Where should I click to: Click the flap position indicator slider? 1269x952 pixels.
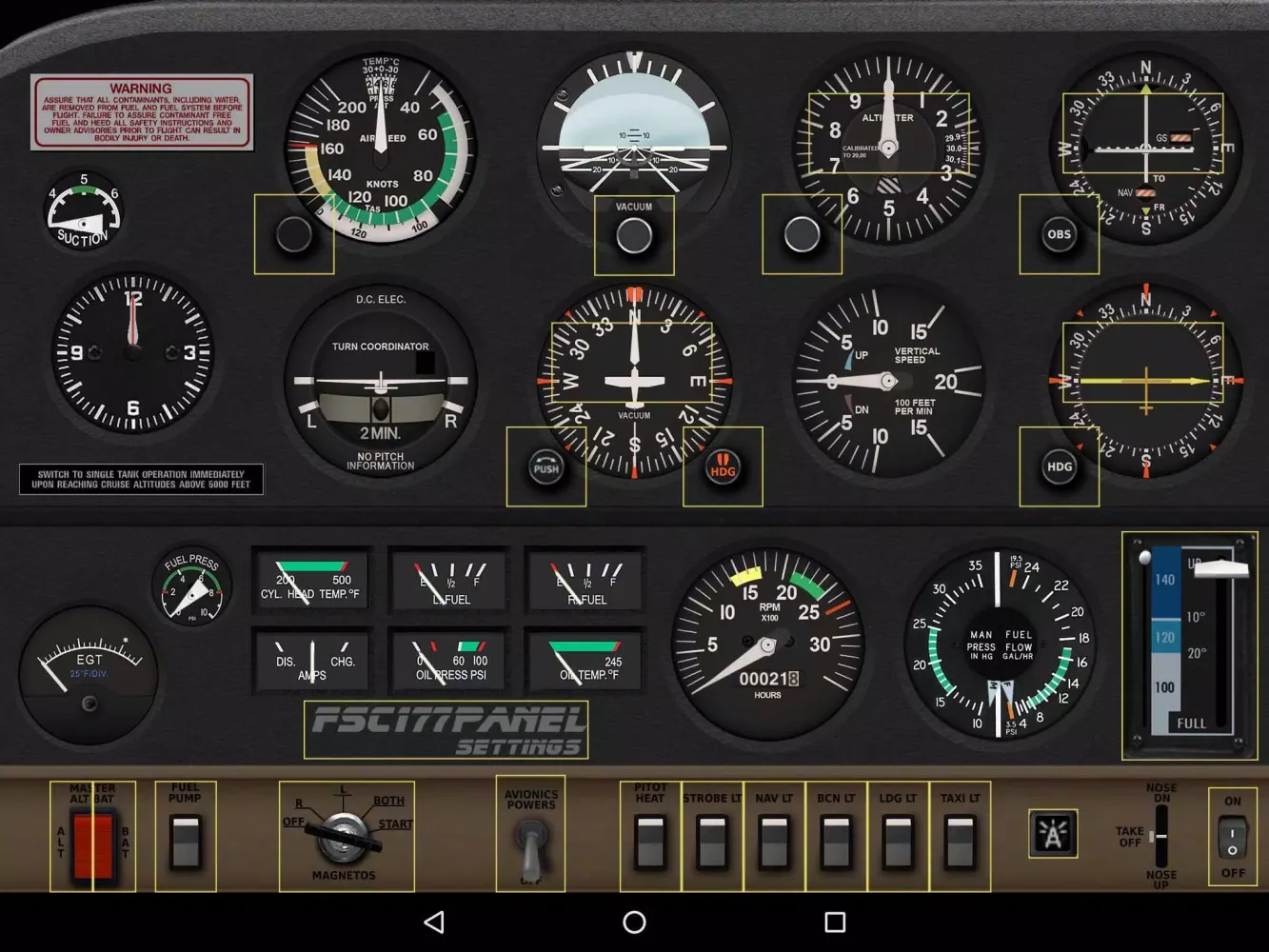pos(1145,558)
